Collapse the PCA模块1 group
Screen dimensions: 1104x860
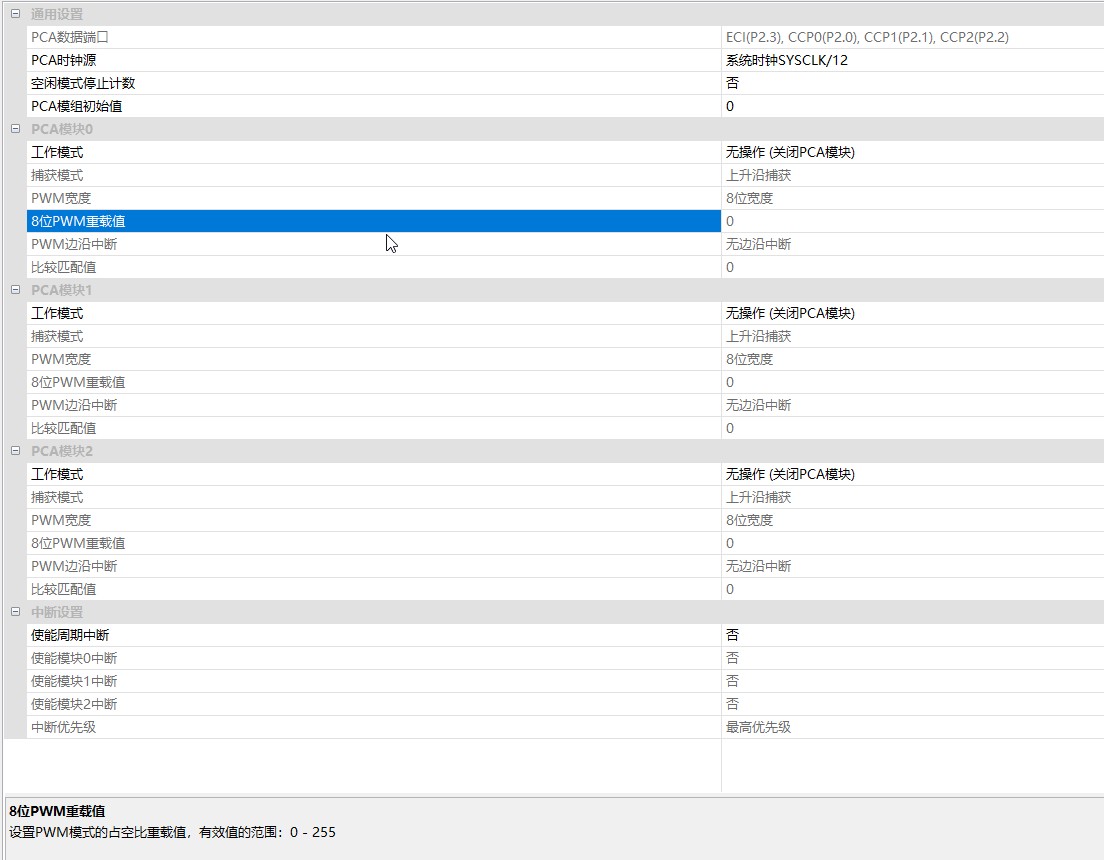coord(15,290)
